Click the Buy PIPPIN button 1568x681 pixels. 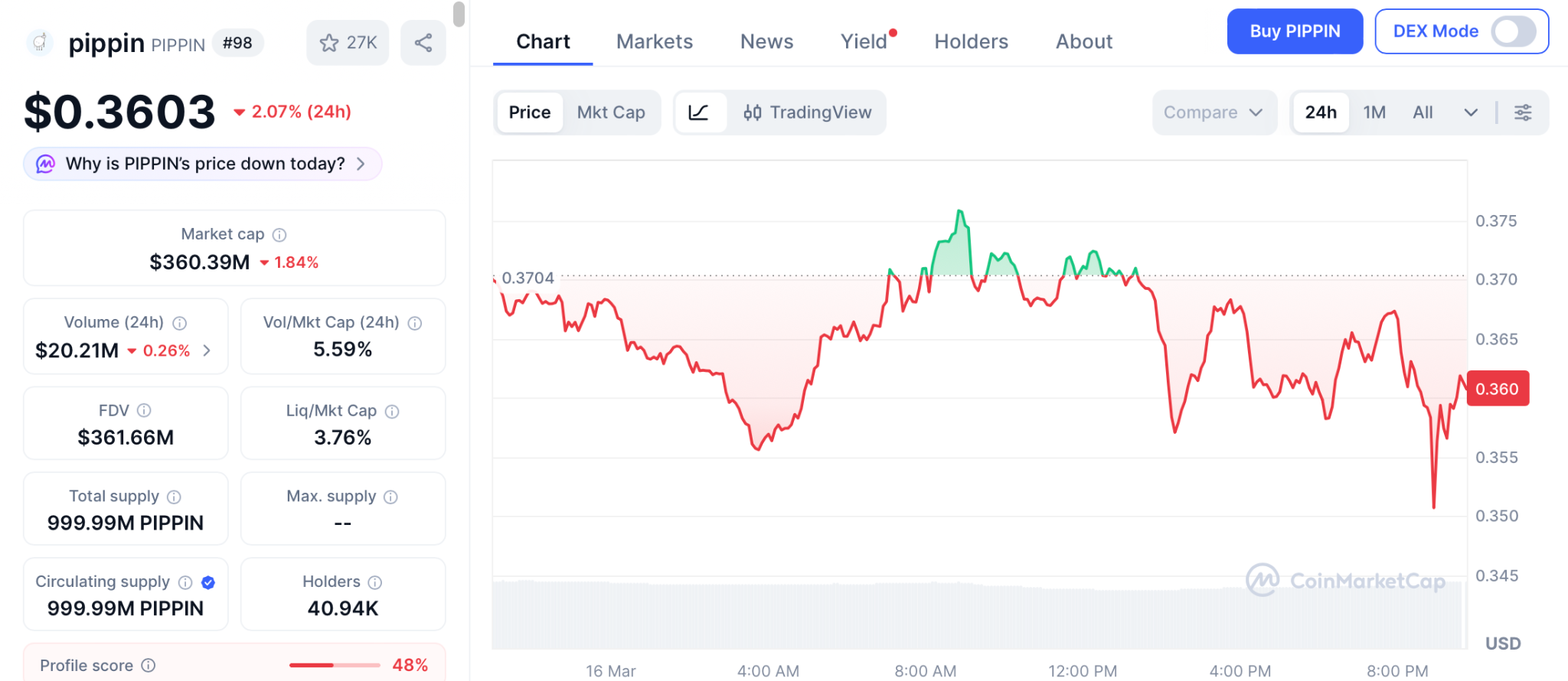1295,31
